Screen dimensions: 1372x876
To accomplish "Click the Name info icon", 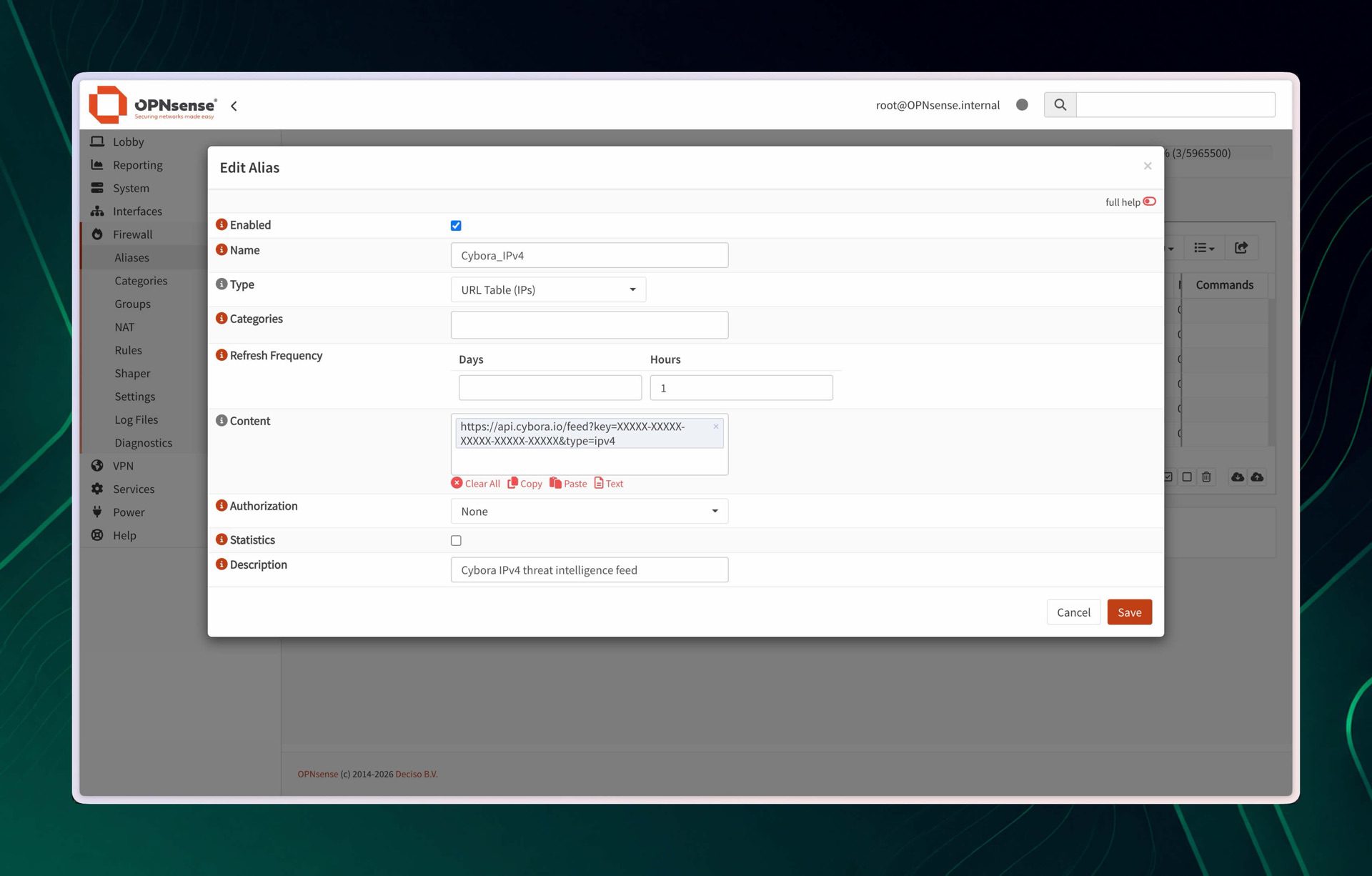I will 222,249.
